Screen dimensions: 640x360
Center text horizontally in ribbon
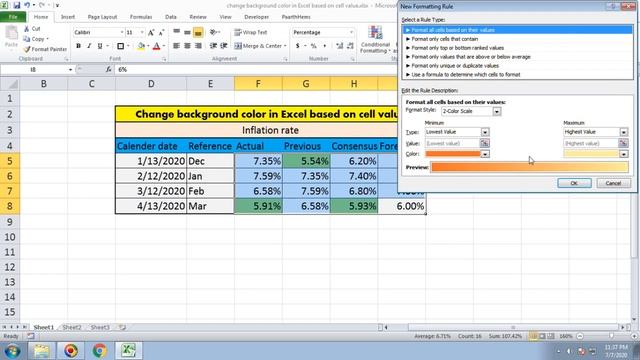click(187, 46)
